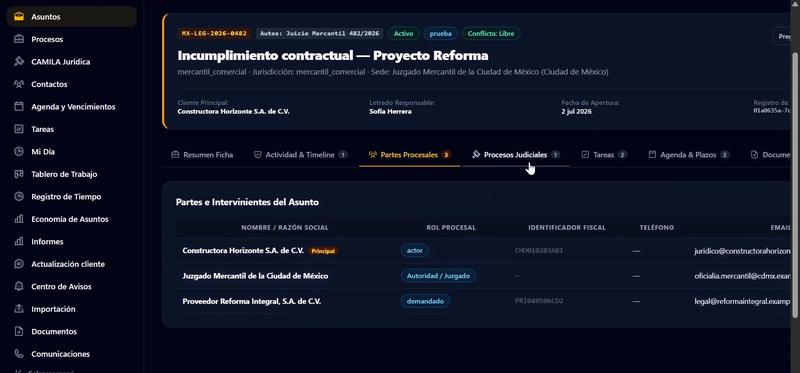Click the Agenda & Plazos calendar icon

pos(652,154)
